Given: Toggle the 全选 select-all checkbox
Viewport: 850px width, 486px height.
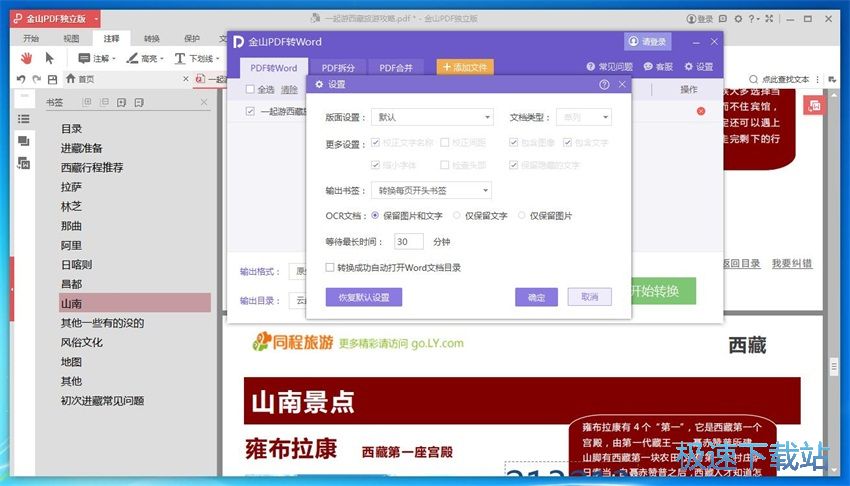Looking at the screenshot, I should (x=250, y=89).
